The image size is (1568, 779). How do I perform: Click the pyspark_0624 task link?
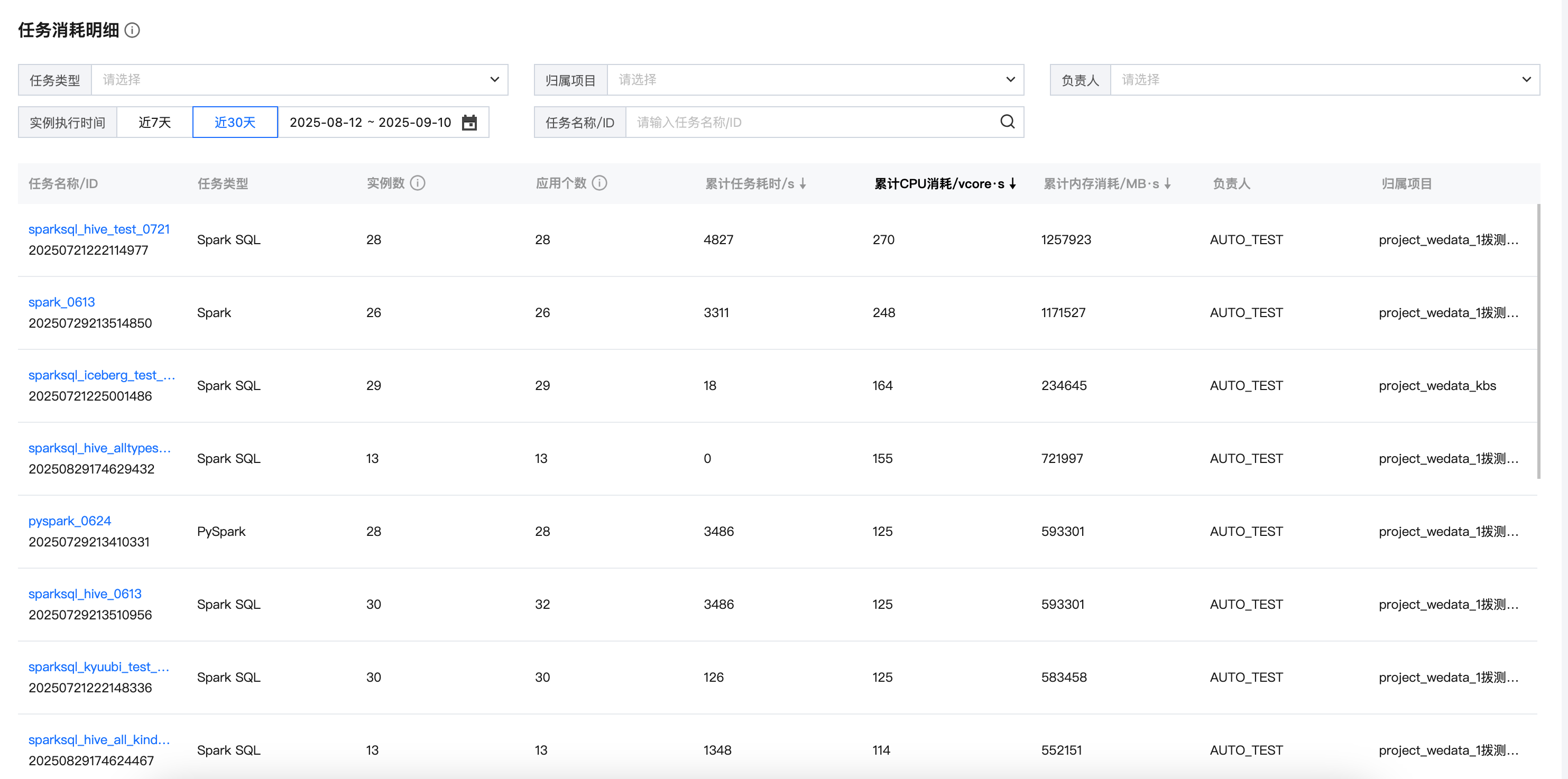point(69,521)
